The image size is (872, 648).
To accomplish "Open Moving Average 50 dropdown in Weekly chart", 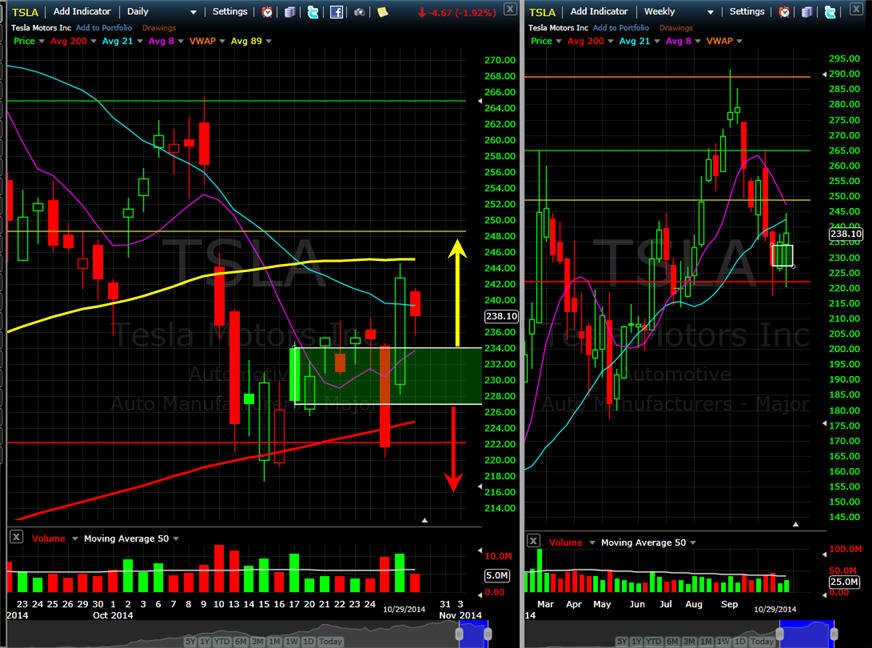I will [x=693, y=542].
